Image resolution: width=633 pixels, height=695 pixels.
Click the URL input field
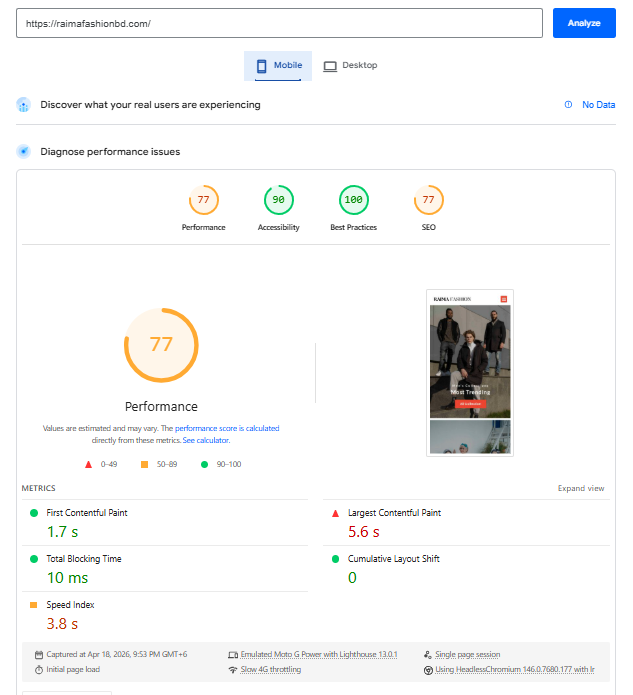pyautogui.click(x=279, y=23)
